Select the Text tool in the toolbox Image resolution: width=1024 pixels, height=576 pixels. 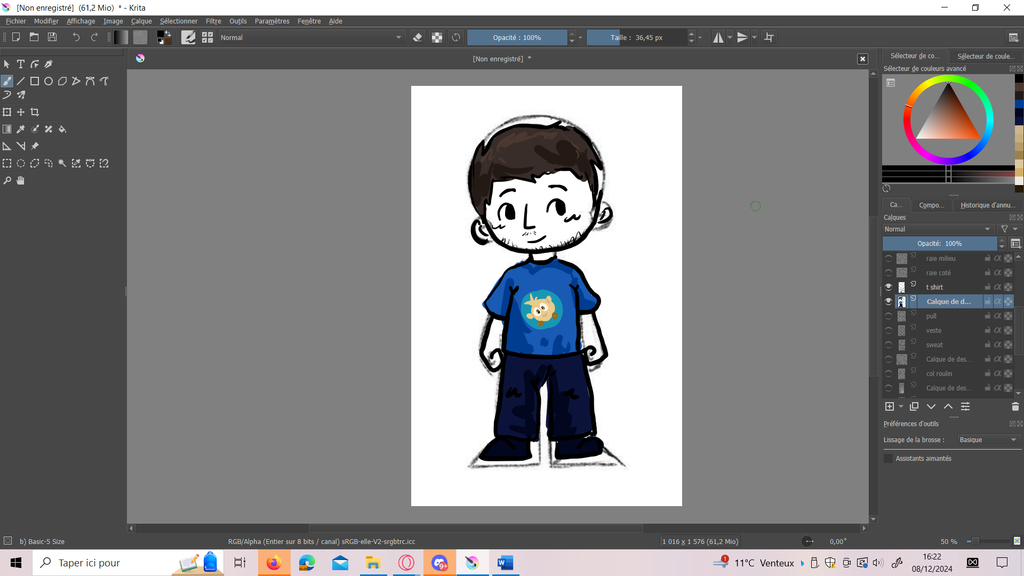pos(20,64)
